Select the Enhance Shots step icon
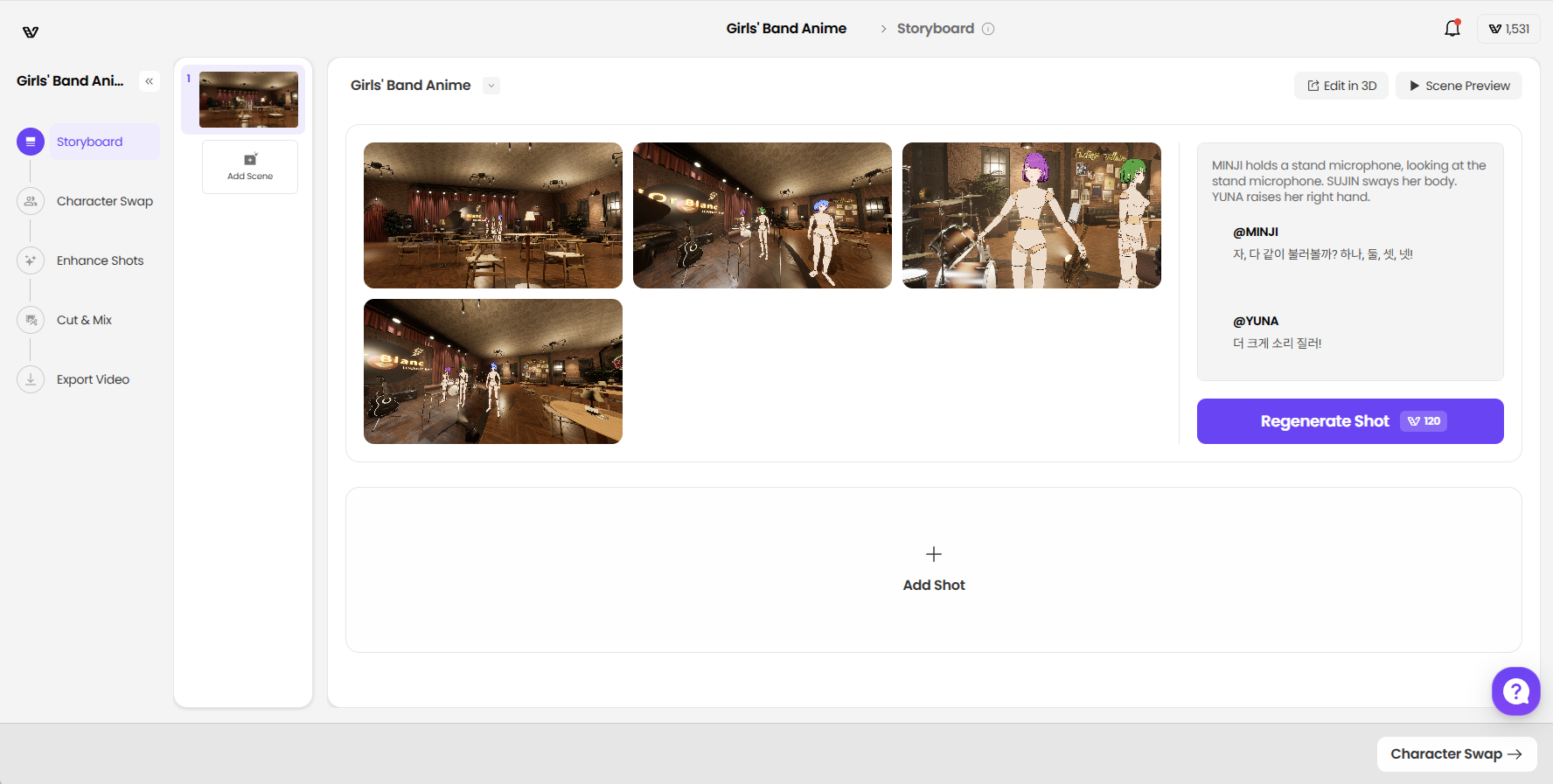Image resolution: width=1553 pixels, height=784 pixels. click(31, 260)
